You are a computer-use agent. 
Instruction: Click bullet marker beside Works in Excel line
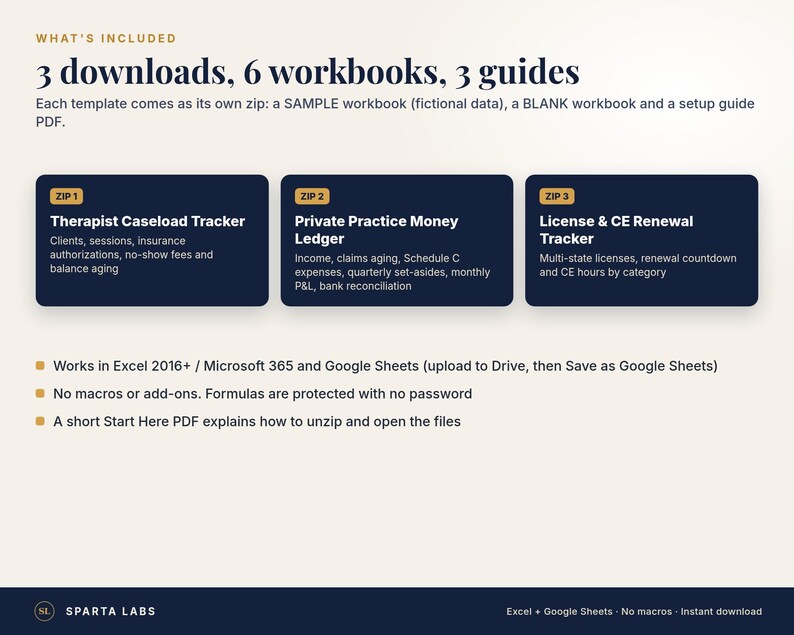click(40, 366)
